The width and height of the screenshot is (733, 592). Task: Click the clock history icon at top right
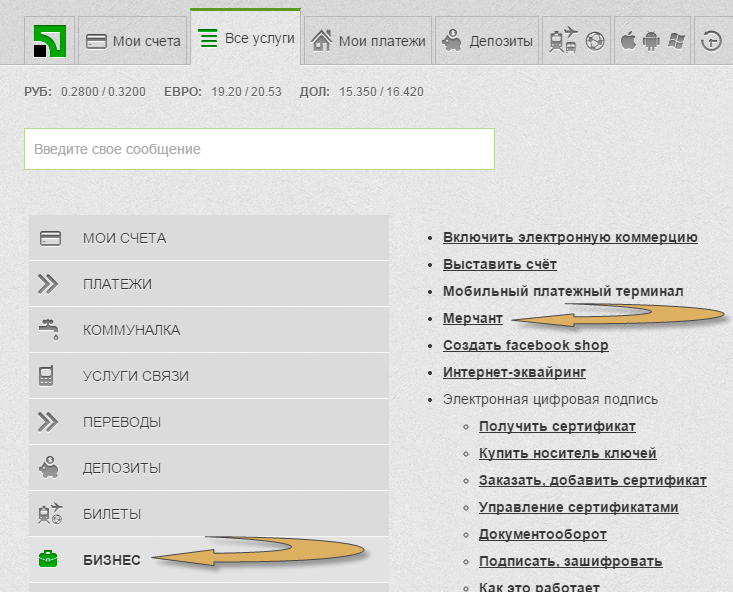click(x=712, y=41)
